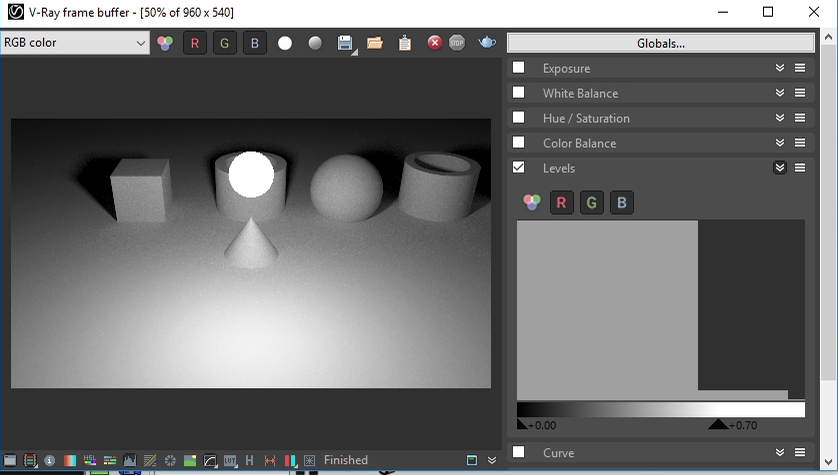This screenshot has height=475, width=838.
Task: Enable the Exposure checkbox
Action: (518, 68)
